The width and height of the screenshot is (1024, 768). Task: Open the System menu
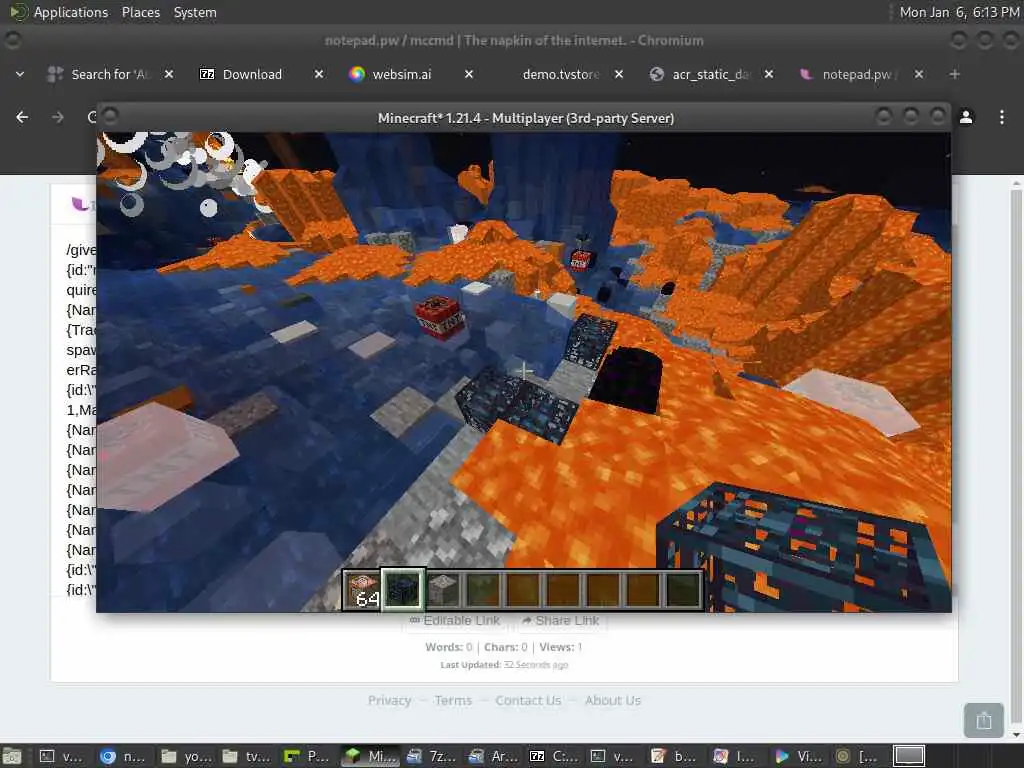click(195, 12)
